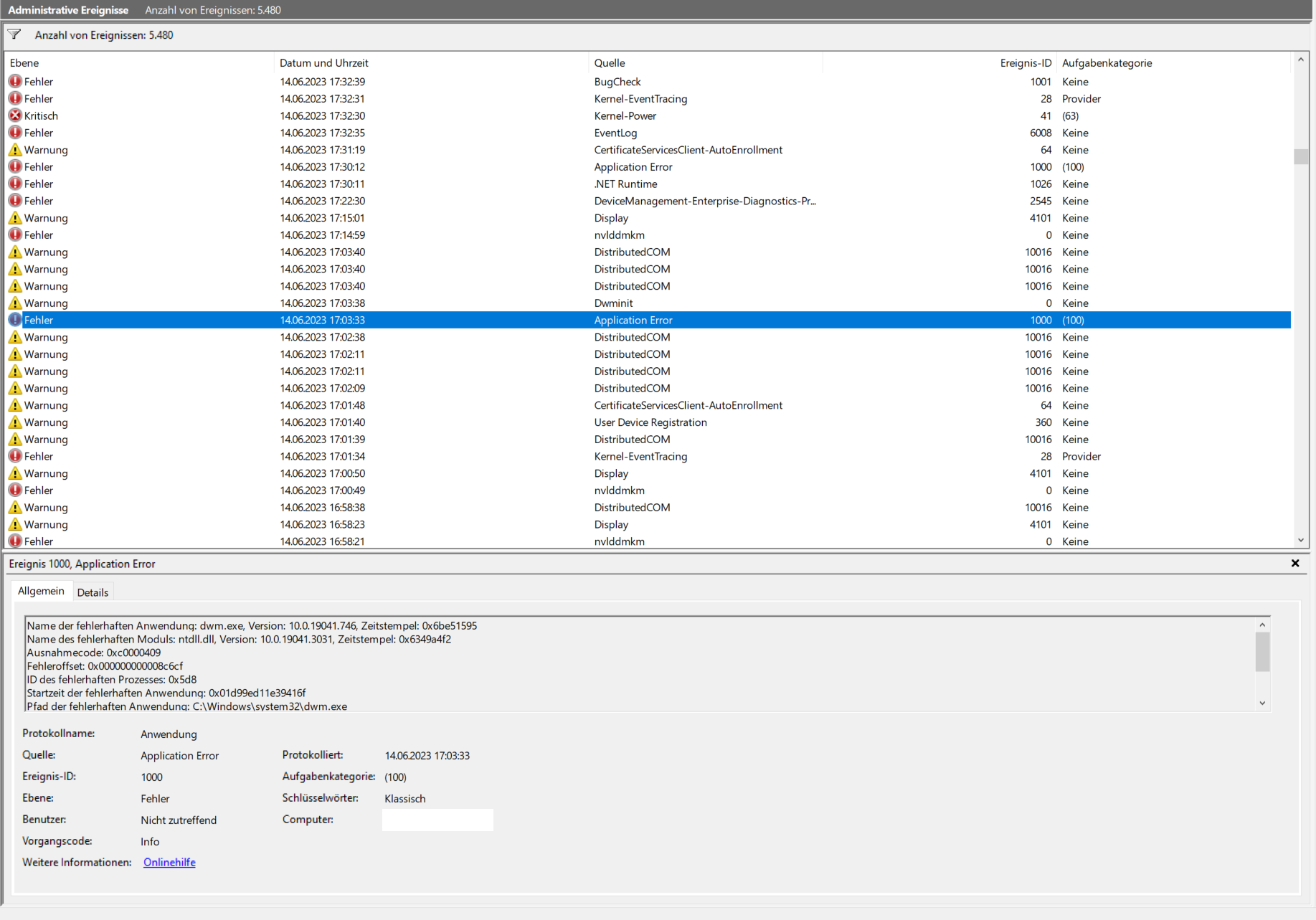This screenshot has height=920, width=1316.
Task: Click the description box scrollbar thumb
Action: point(1262,652)
